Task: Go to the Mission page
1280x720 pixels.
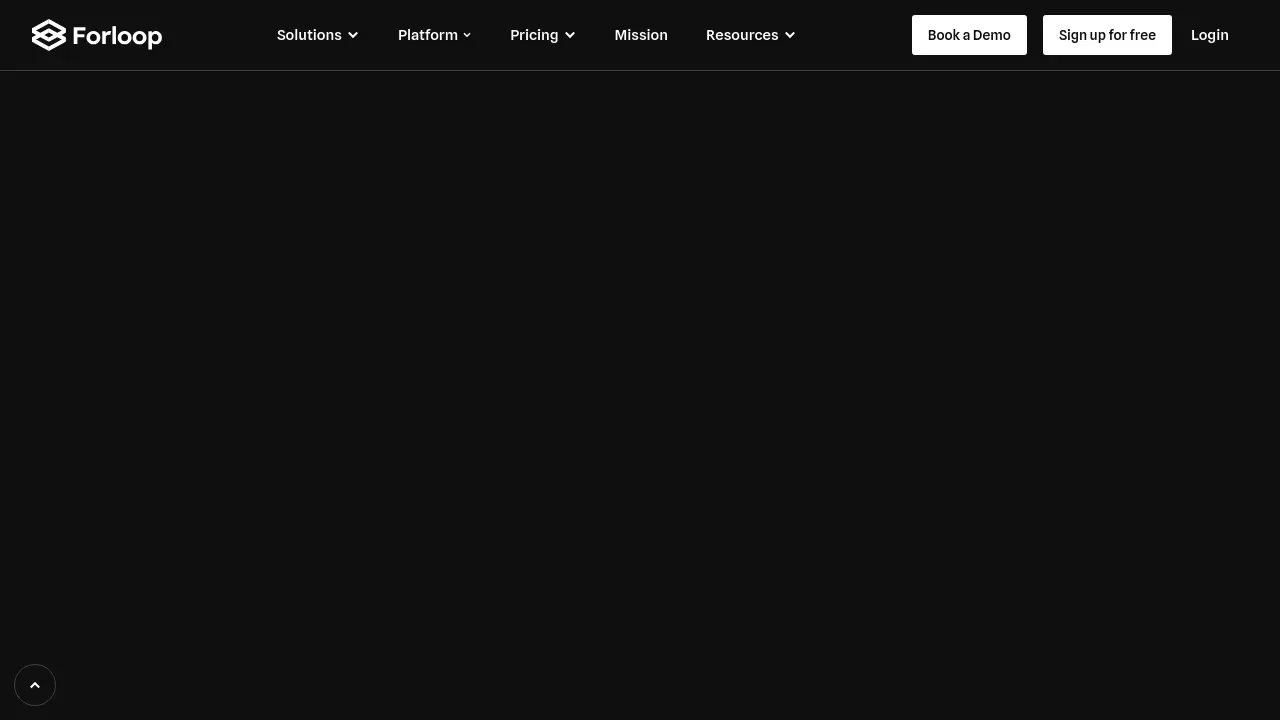Action: click(641, 35)
